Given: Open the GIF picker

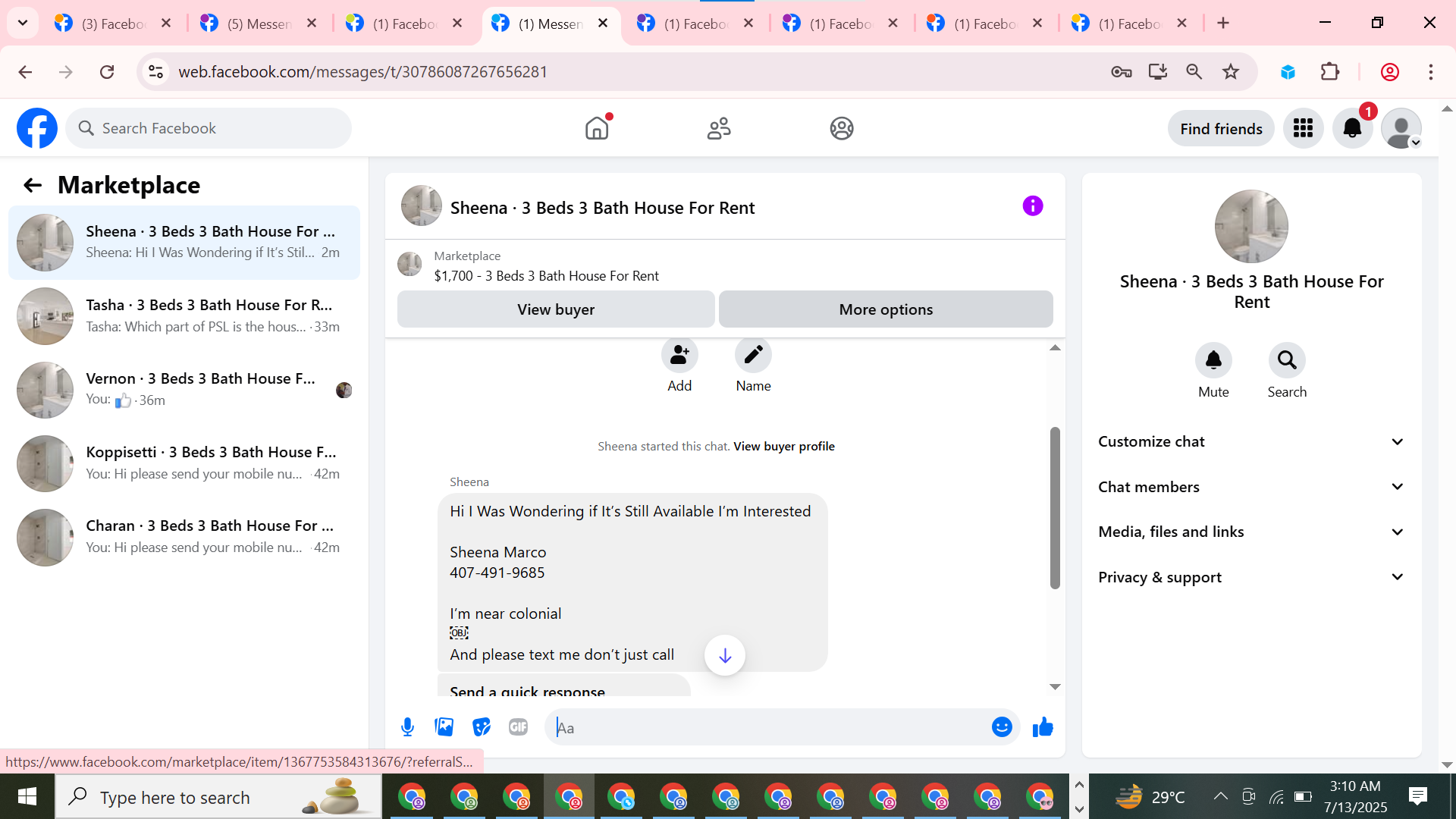Looking at the screenshot, I should (x=519, y=727).
